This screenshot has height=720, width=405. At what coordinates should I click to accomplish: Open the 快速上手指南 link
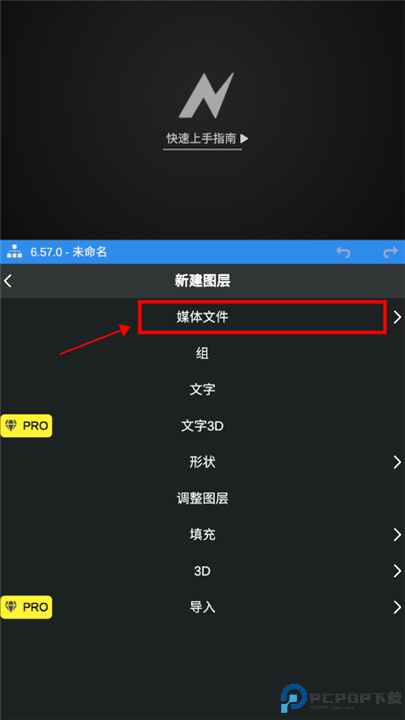coord(202,138)
